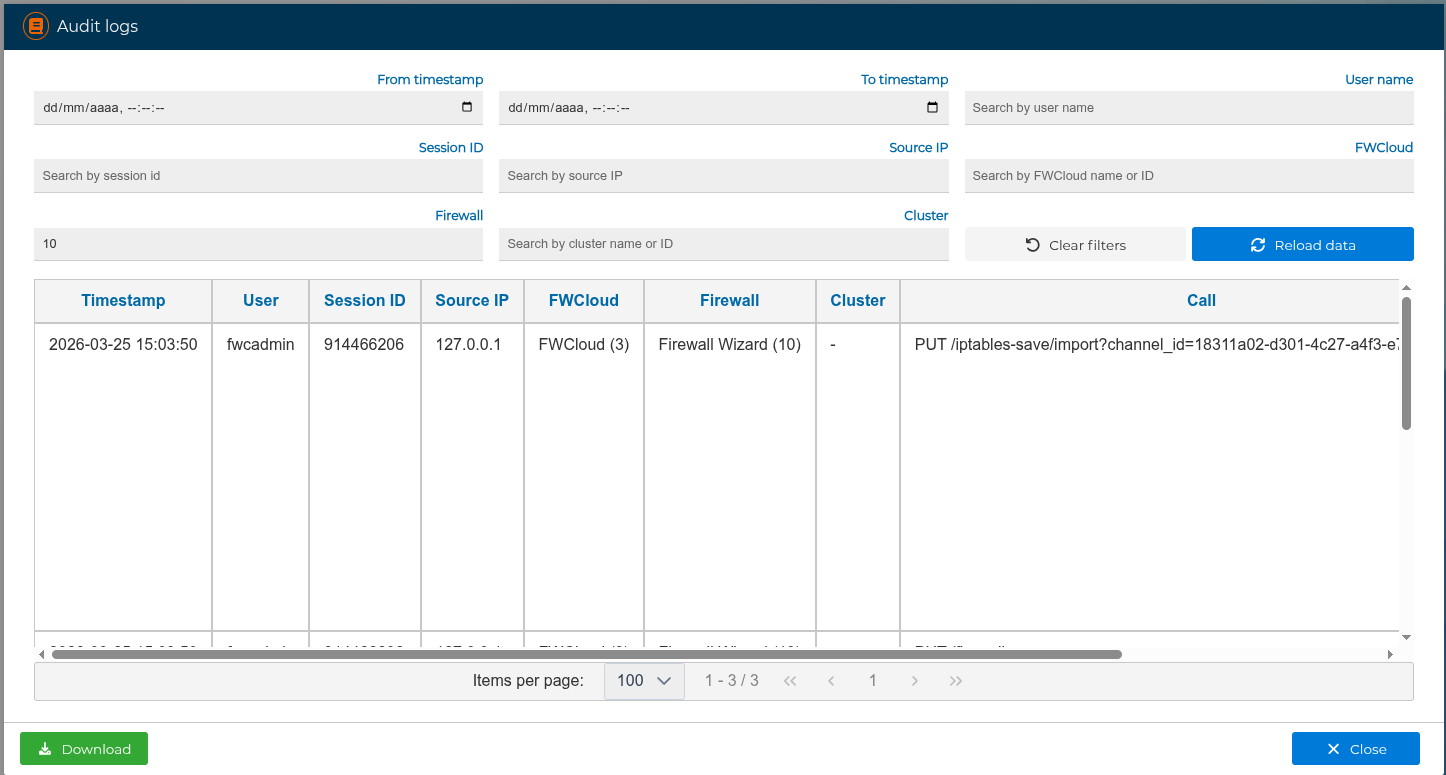Viewport: 1446px width, 775px height.
Task: Go to the previous results page
Action: 831,681
